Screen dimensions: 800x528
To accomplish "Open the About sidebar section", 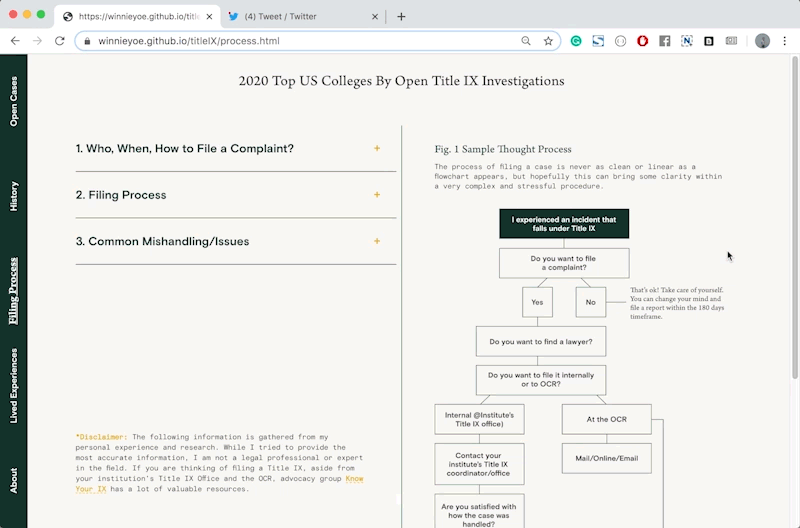I will tap(14, 481).
